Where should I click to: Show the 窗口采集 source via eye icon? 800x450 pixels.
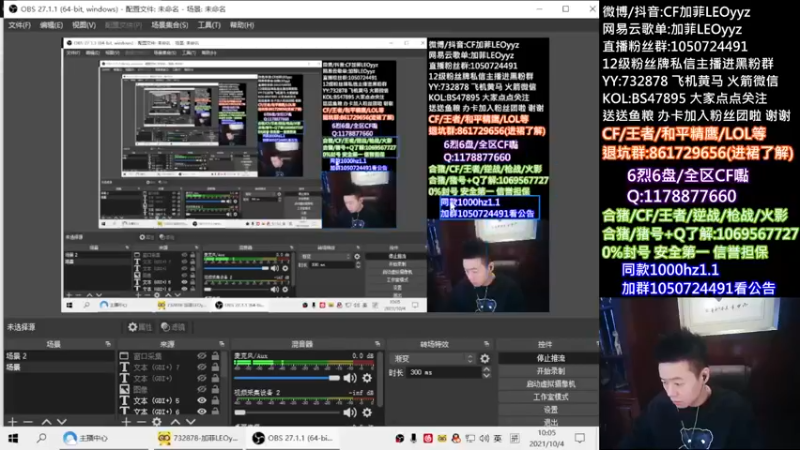coord(202,356)
